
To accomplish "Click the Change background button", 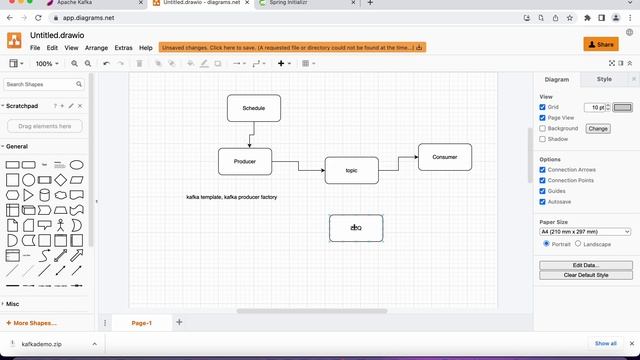I will 598,129.
